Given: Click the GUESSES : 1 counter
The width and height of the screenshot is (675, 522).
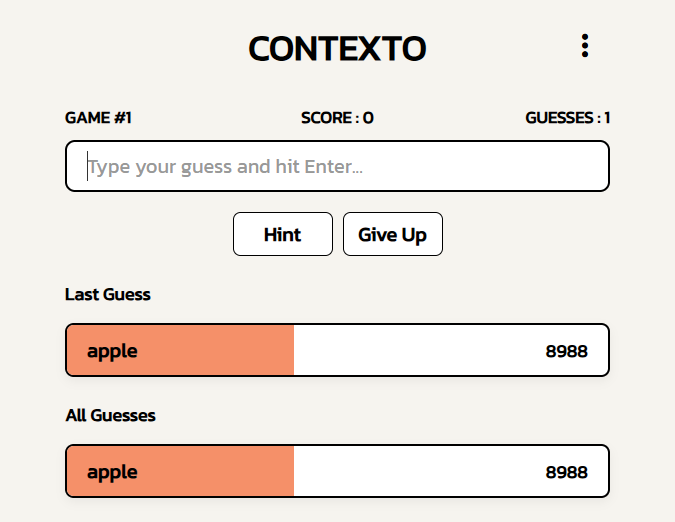Looking at the screenshot, I should [x=568, y=117].
